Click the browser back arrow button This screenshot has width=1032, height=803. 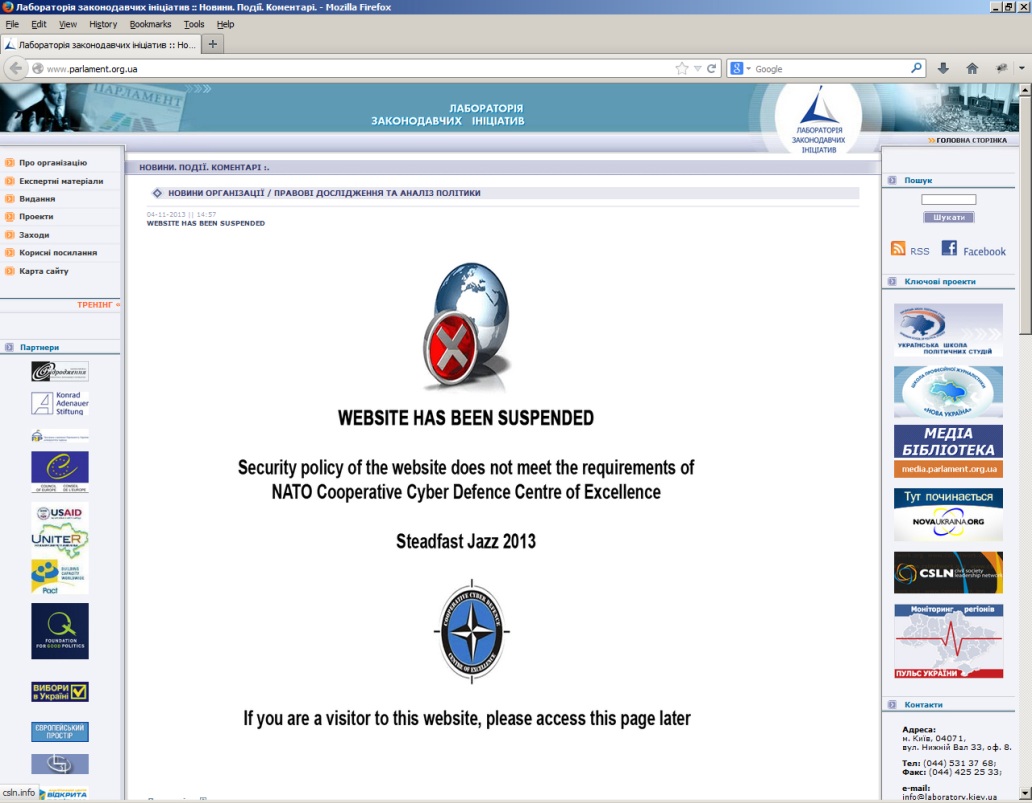(x=15, y=68)
